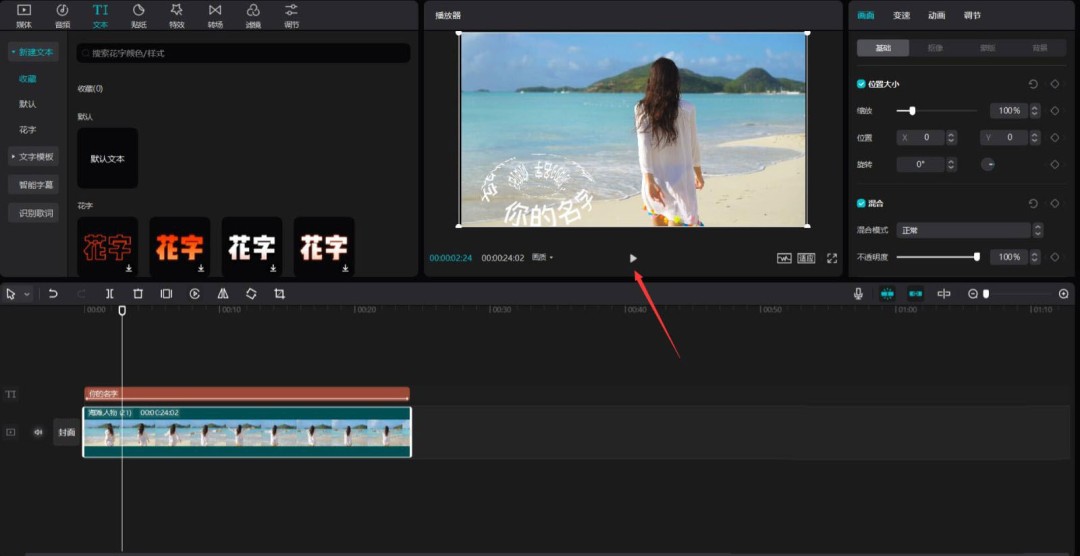Toggle the 位置大小 checkbox

click(861, 84)
